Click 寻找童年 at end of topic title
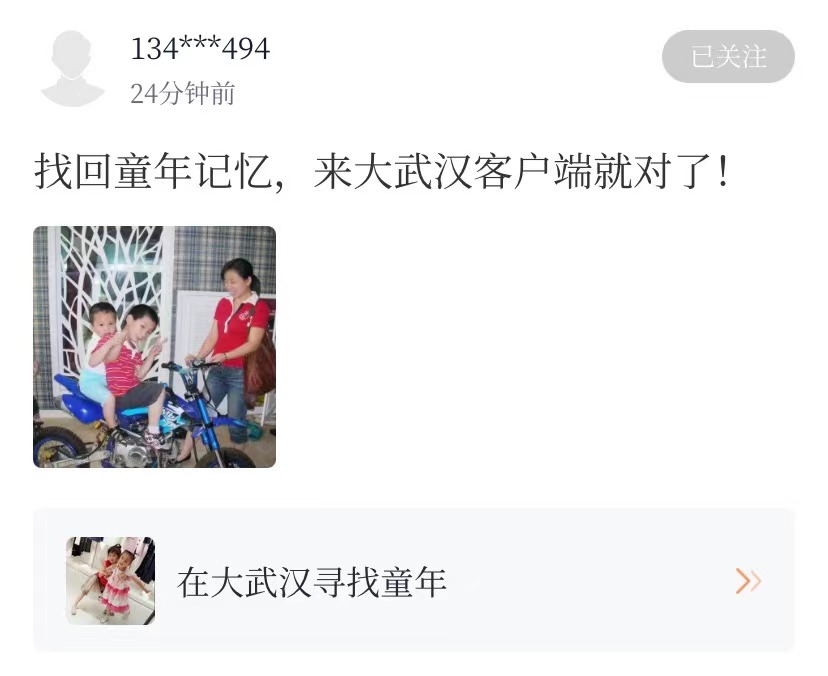 379,582
